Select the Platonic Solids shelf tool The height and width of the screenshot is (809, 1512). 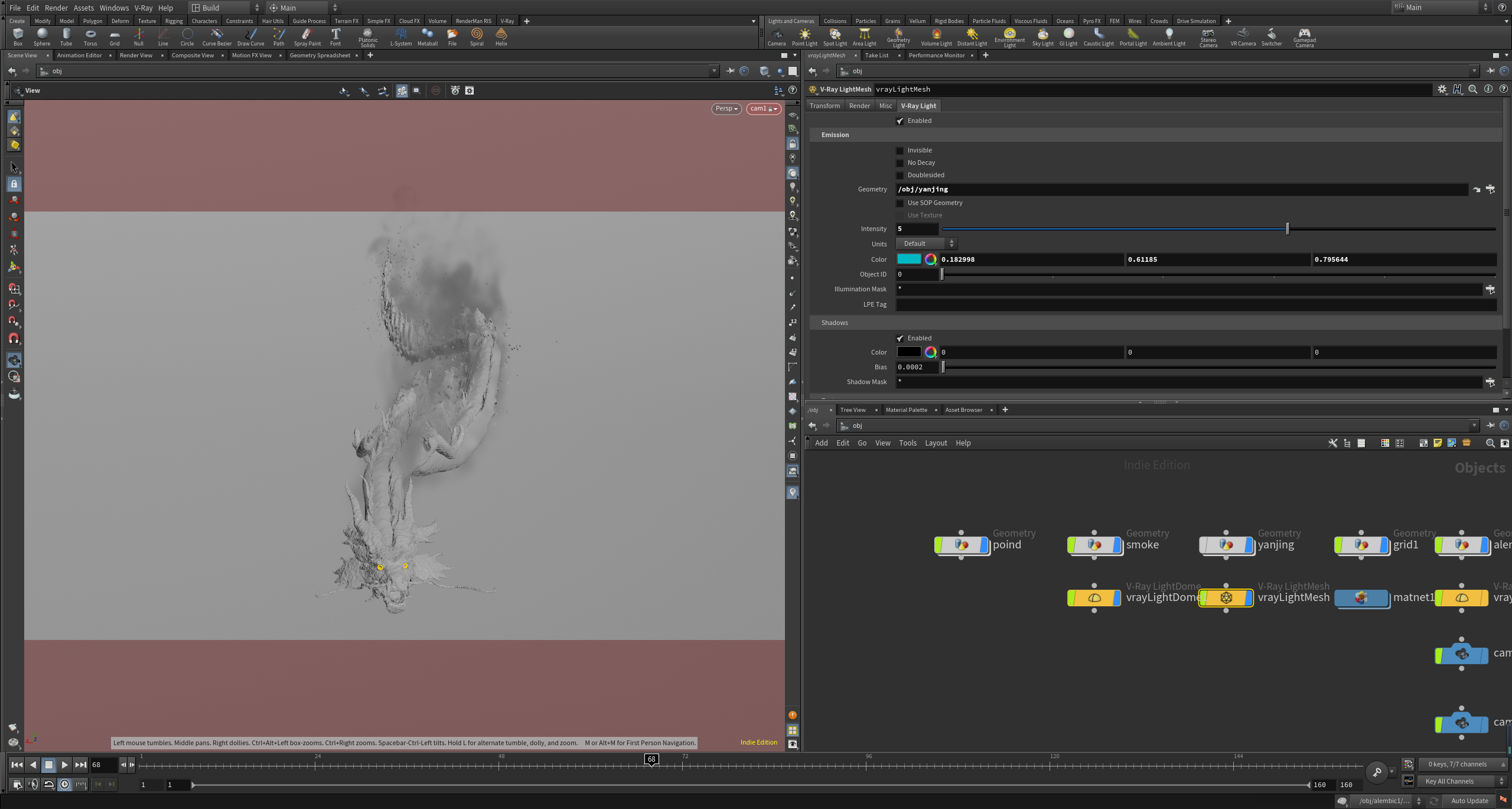tap(367, 37)
